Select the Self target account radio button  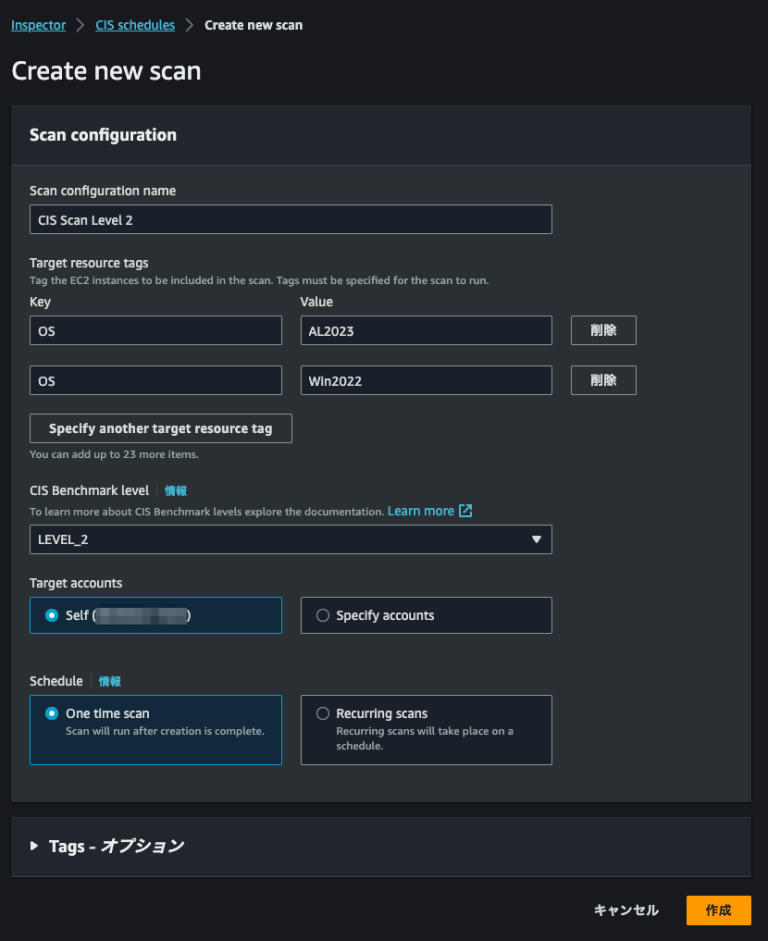coord(51,615)
